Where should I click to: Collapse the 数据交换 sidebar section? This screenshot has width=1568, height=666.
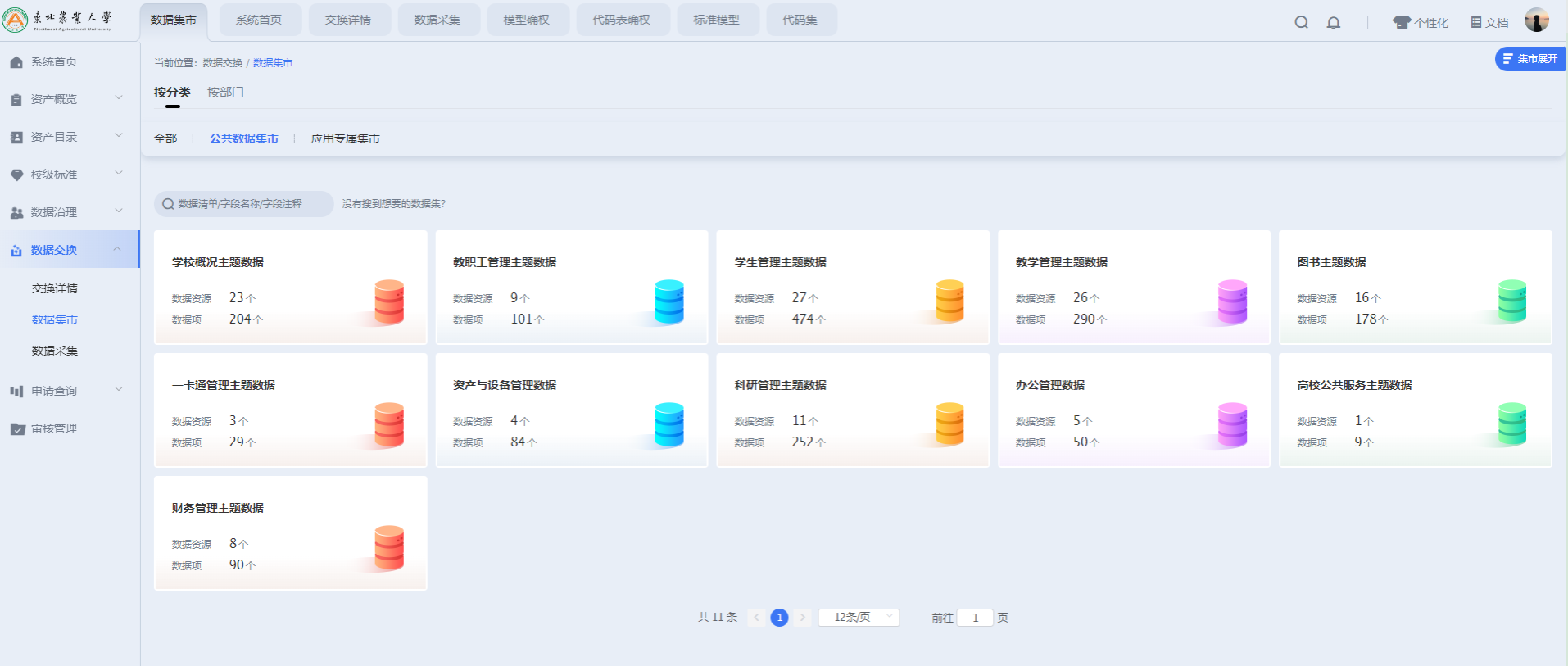pyautogui.click(x=117, y=250)
